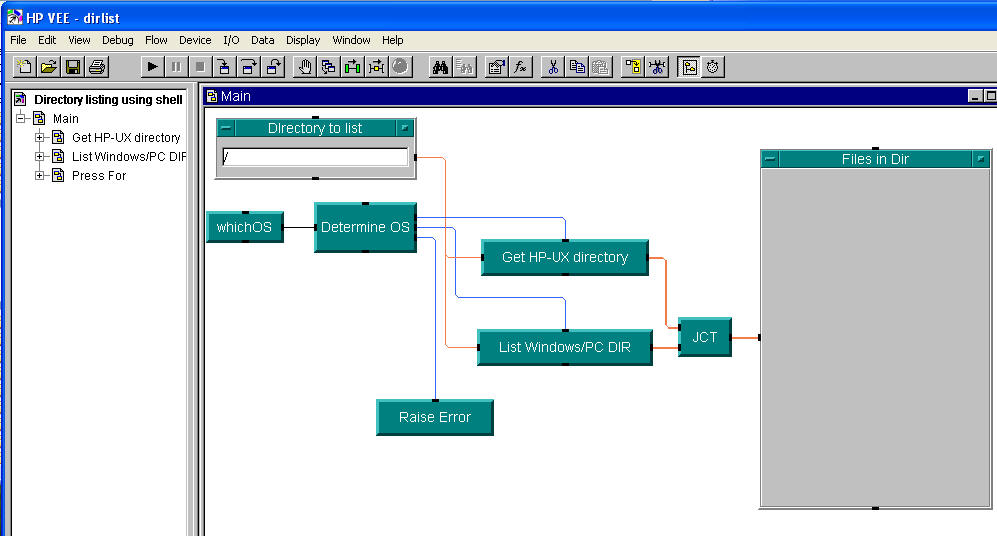Viewport: 997px width, 536px height.
Task: Click the Find binoculars icon
Action: 440,67
